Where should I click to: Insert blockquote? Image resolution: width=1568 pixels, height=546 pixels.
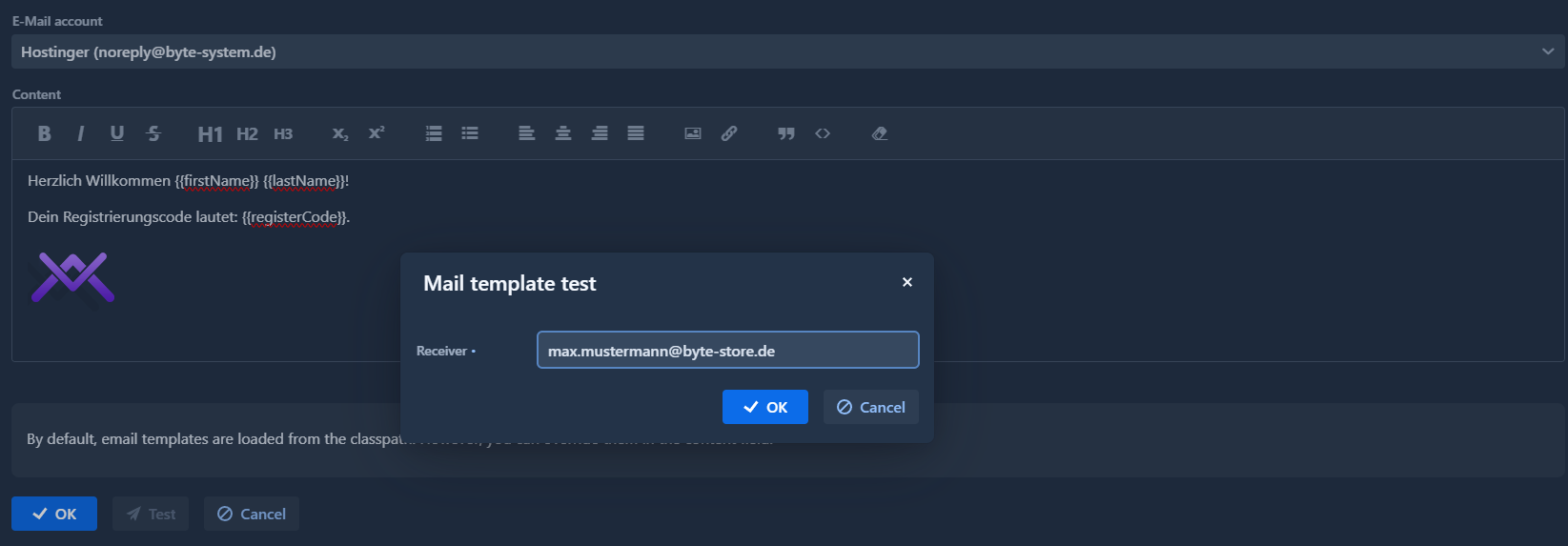coord(786,133)
